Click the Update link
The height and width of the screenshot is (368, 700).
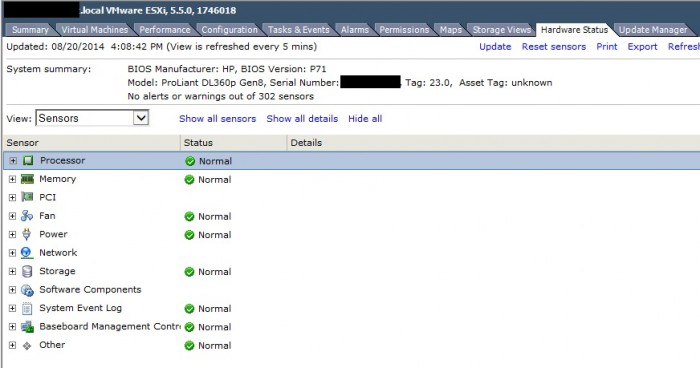click(495, 47)
